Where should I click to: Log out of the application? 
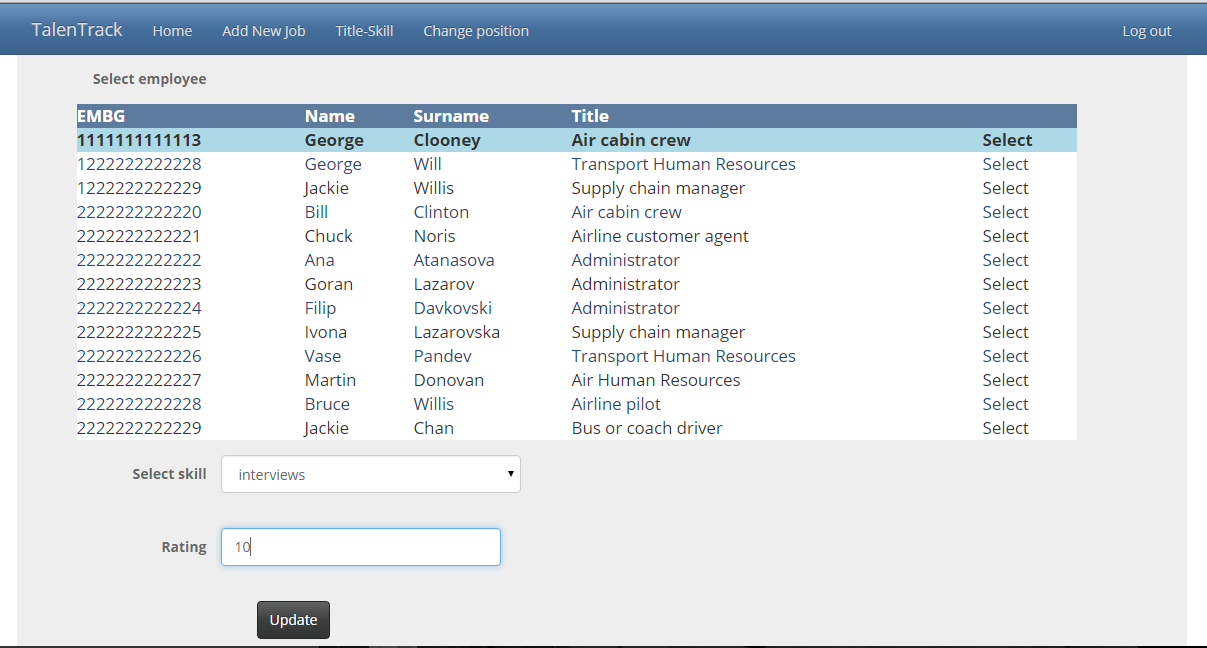[1146, 31]
